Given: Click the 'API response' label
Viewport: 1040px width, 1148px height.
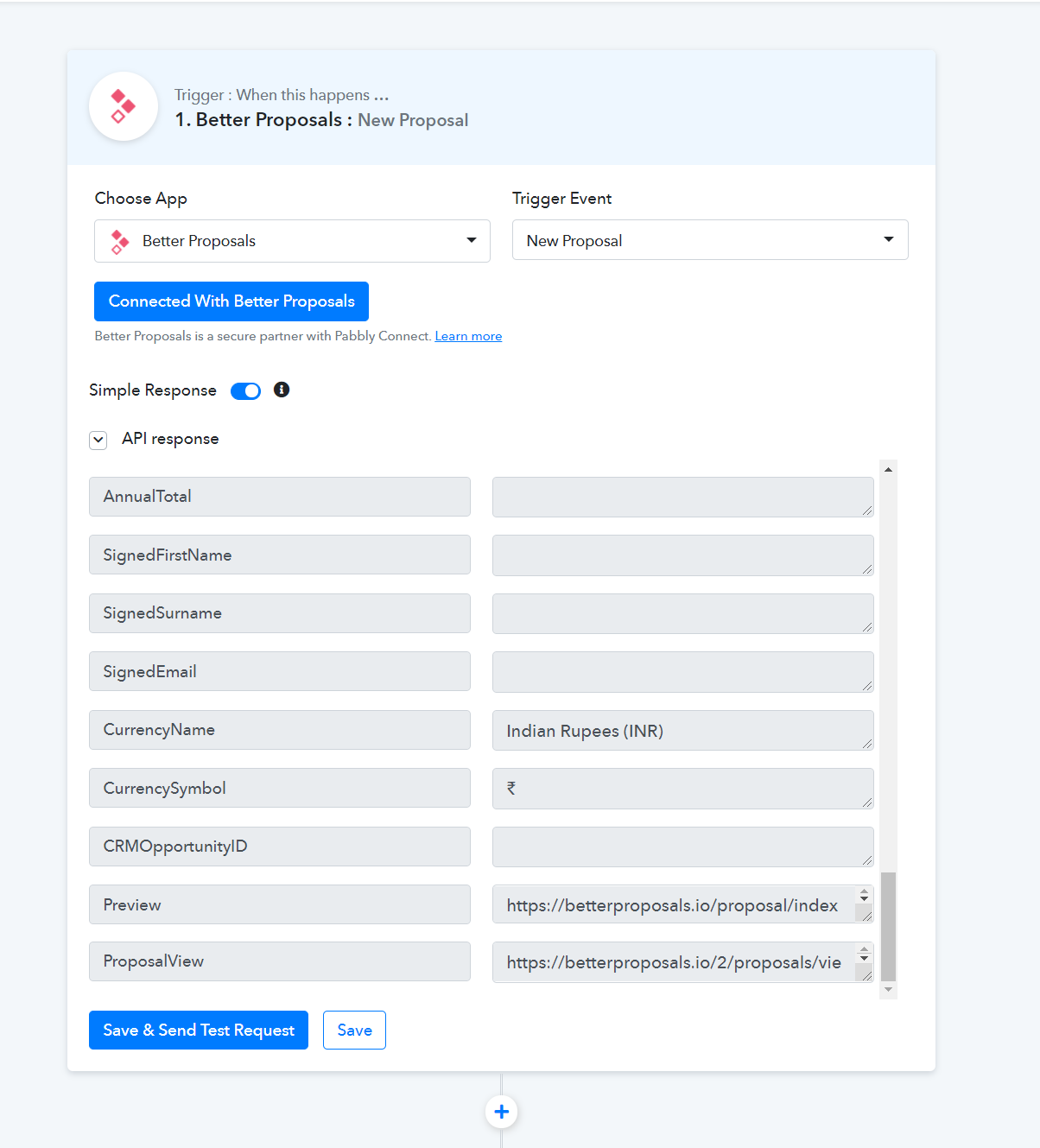Looking at the screenshot, I should [170, 439].
